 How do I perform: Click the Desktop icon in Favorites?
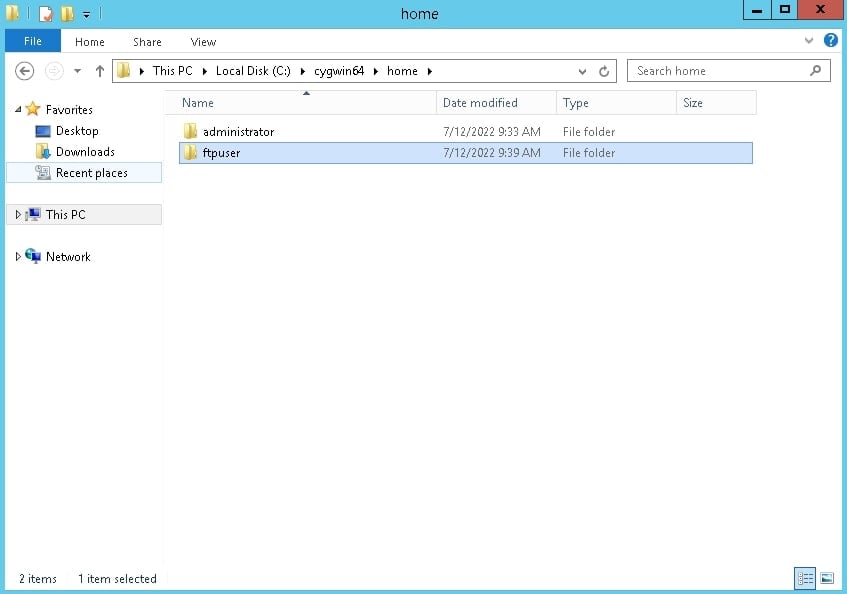tap(43, 131)
